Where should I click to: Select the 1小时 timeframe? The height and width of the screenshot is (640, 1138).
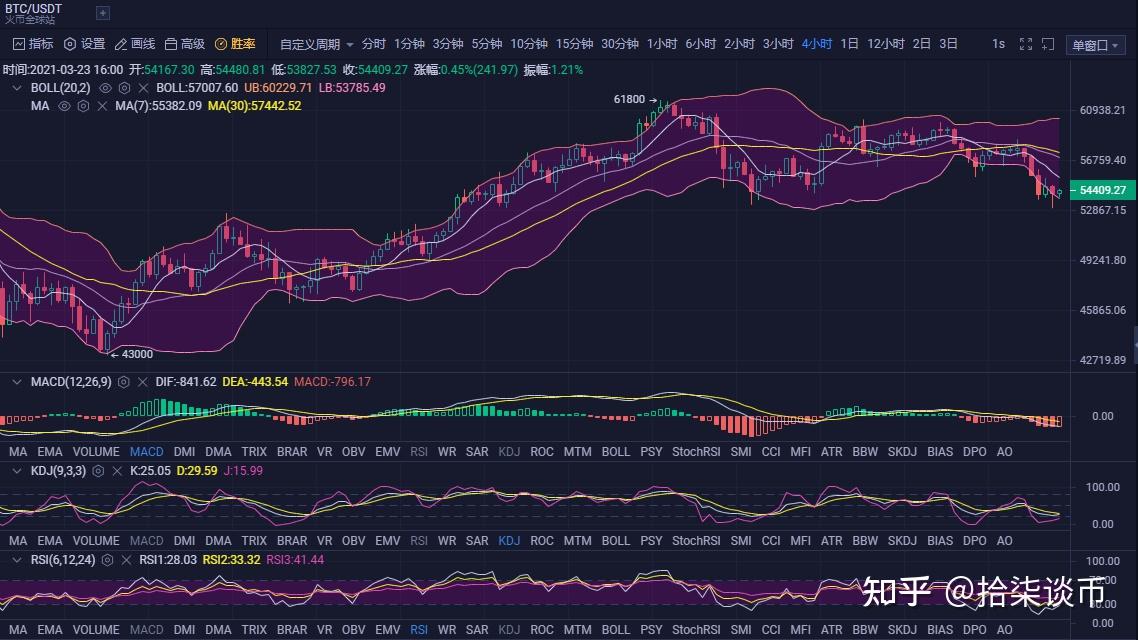click(661, 44)
